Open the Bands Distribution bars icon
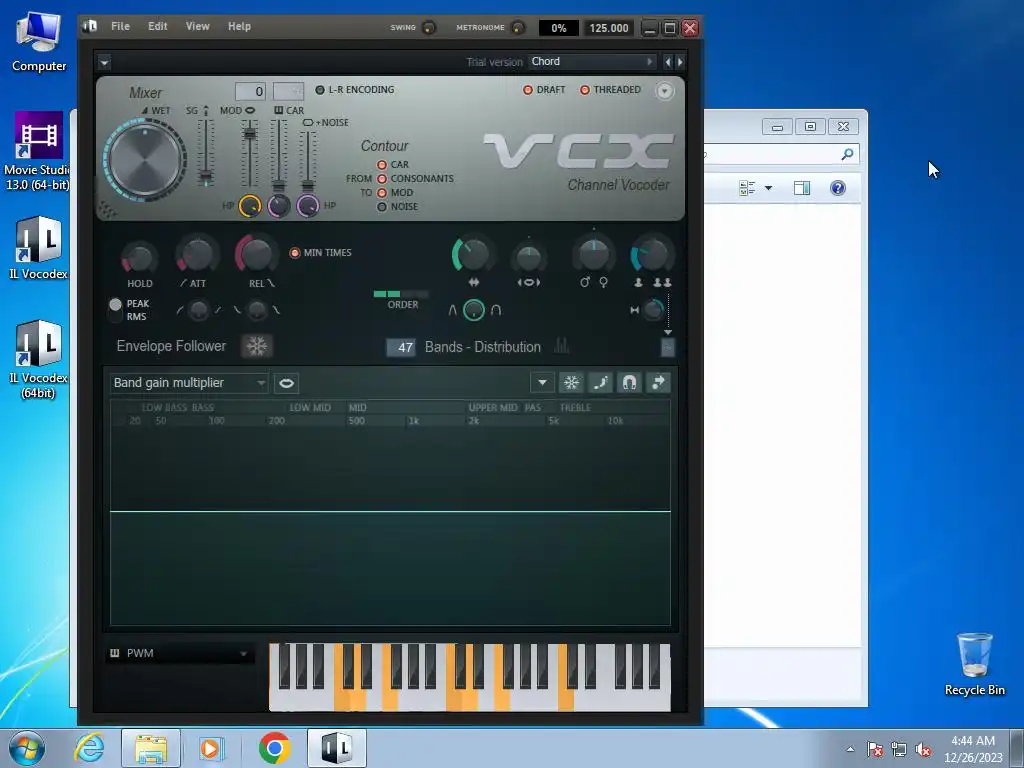Image resolution: width=1024 pixels, height=768 pixels. click(561, 346)
